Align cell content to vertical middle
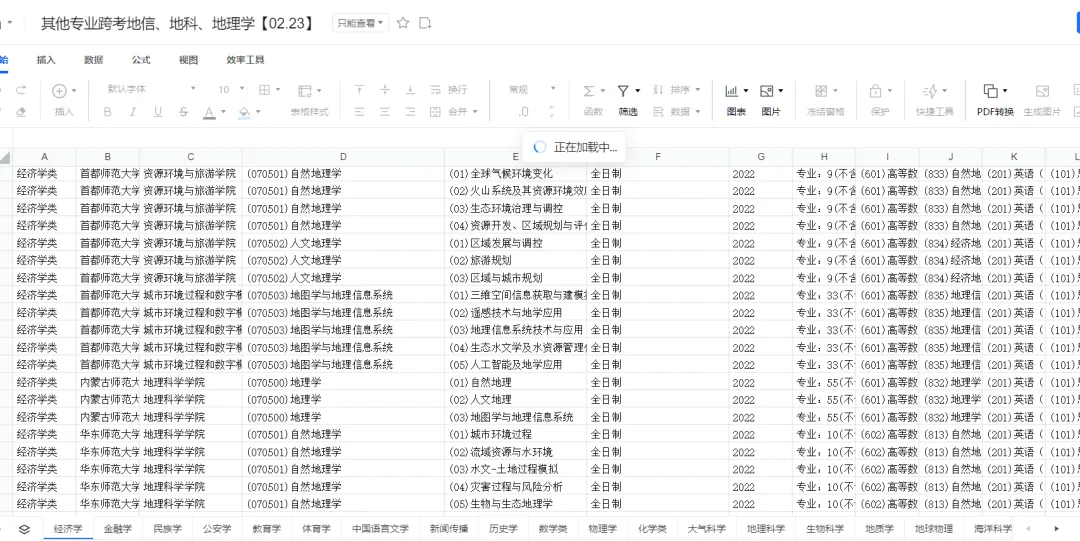 pos(385,90)
